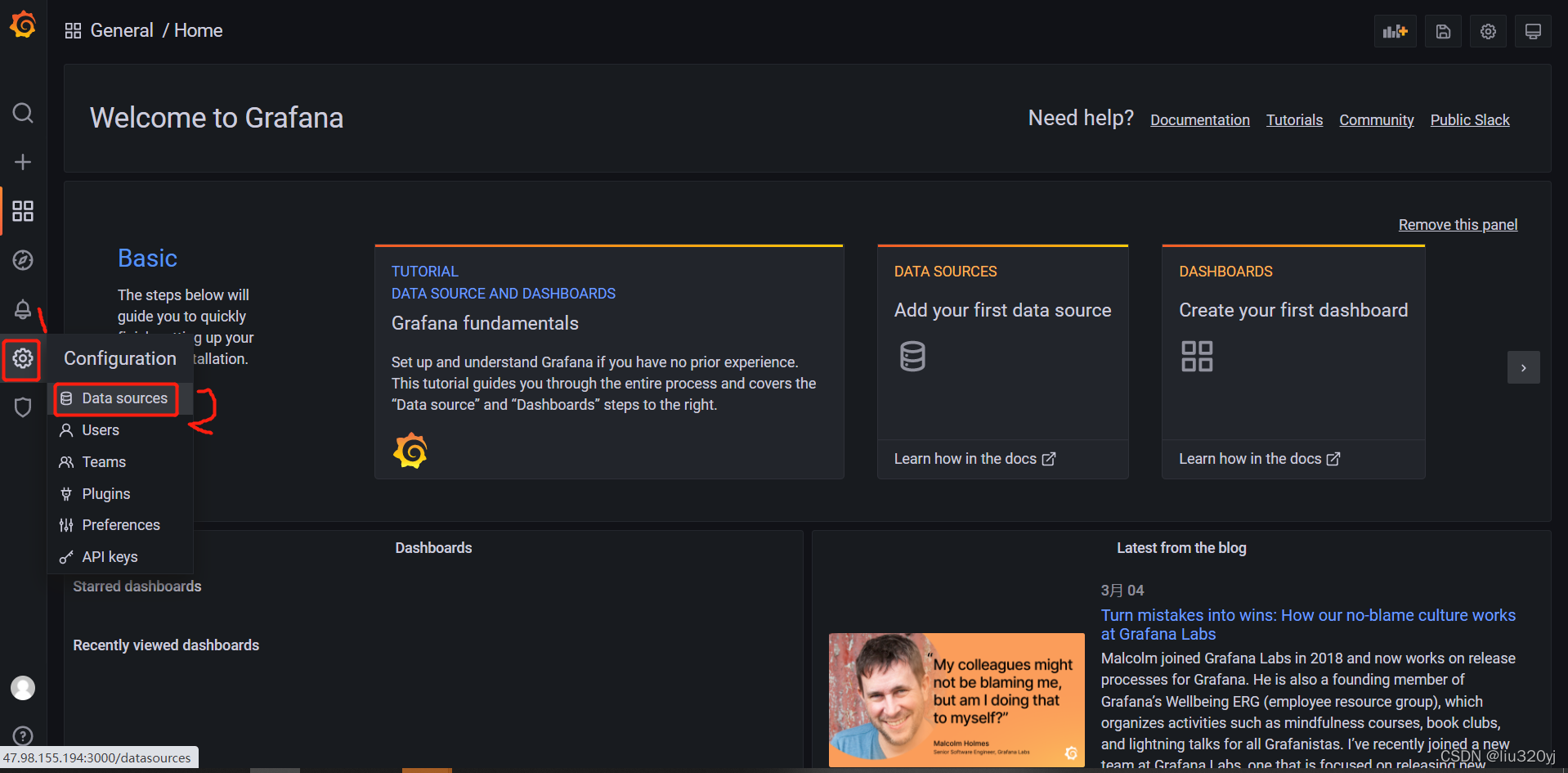This screenshot has height=773, width=1568.
Task: Click Create your first dashboard card
Action: [x=1293, y=362]
